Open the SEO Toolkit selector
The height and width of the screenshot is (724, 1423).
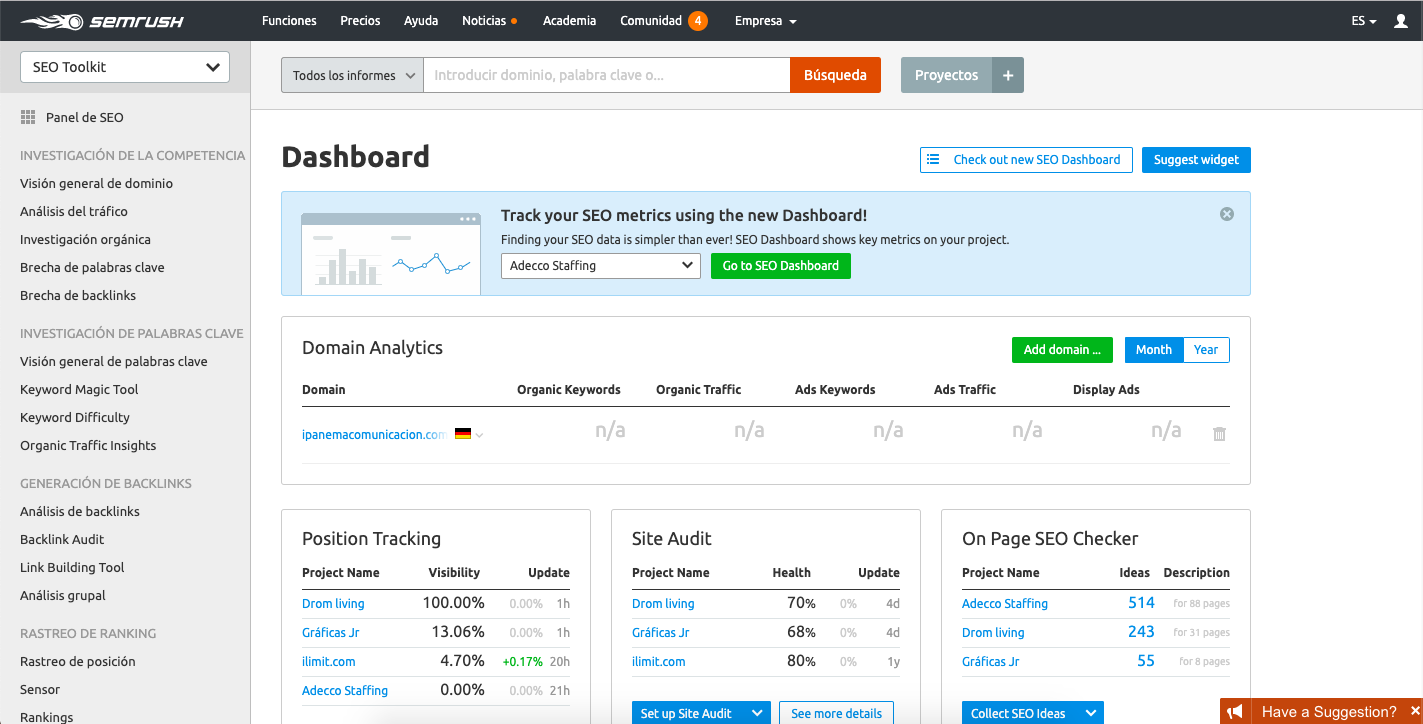tap(124, 66)
